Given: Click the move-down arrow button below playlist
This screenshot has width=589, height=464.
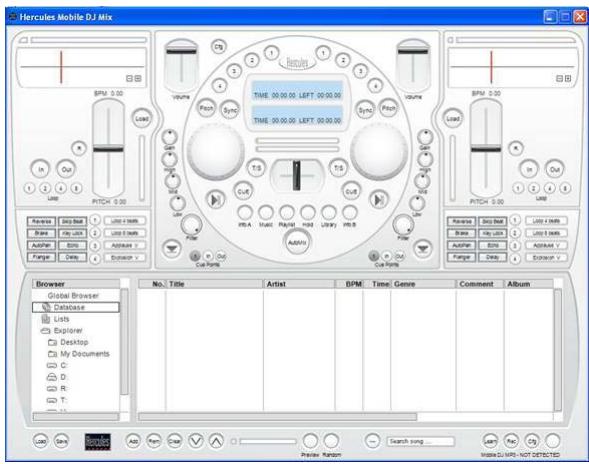Looking at the screenshot, I should click(196, 441).
